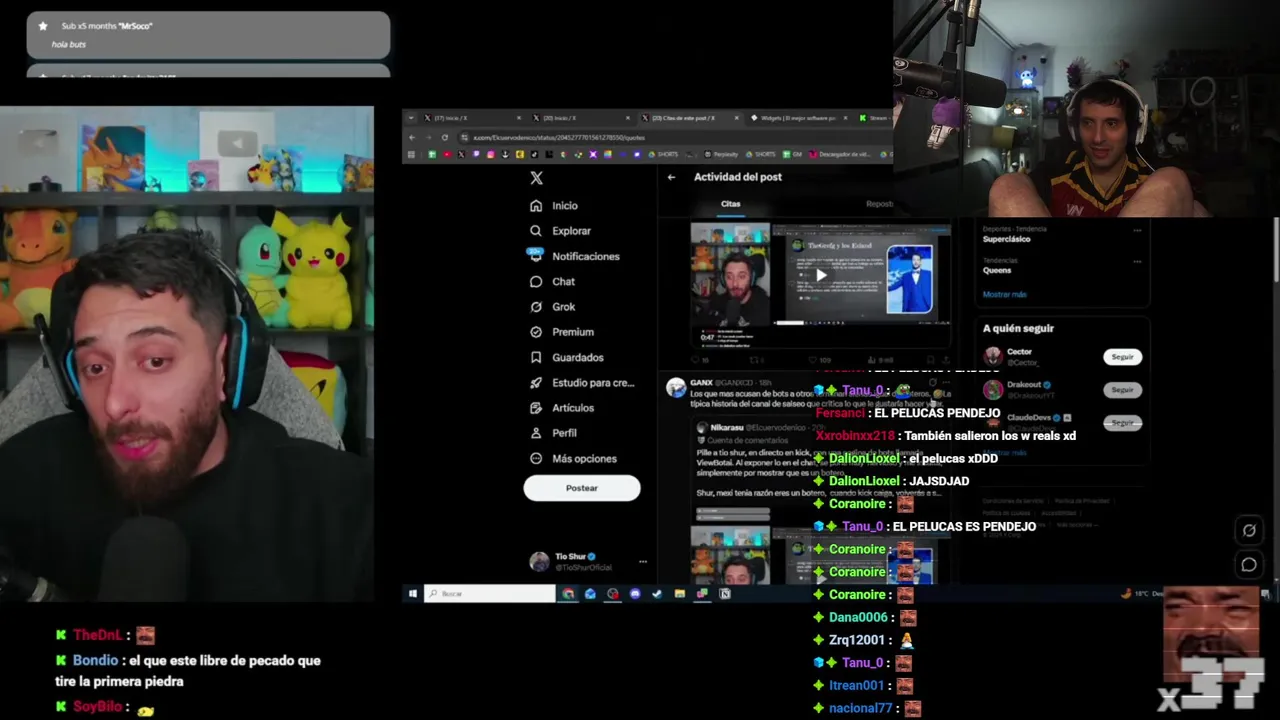Open Steam from the taskbar
The height and width of the screenshot is (720, 1280).
[657, 594]
